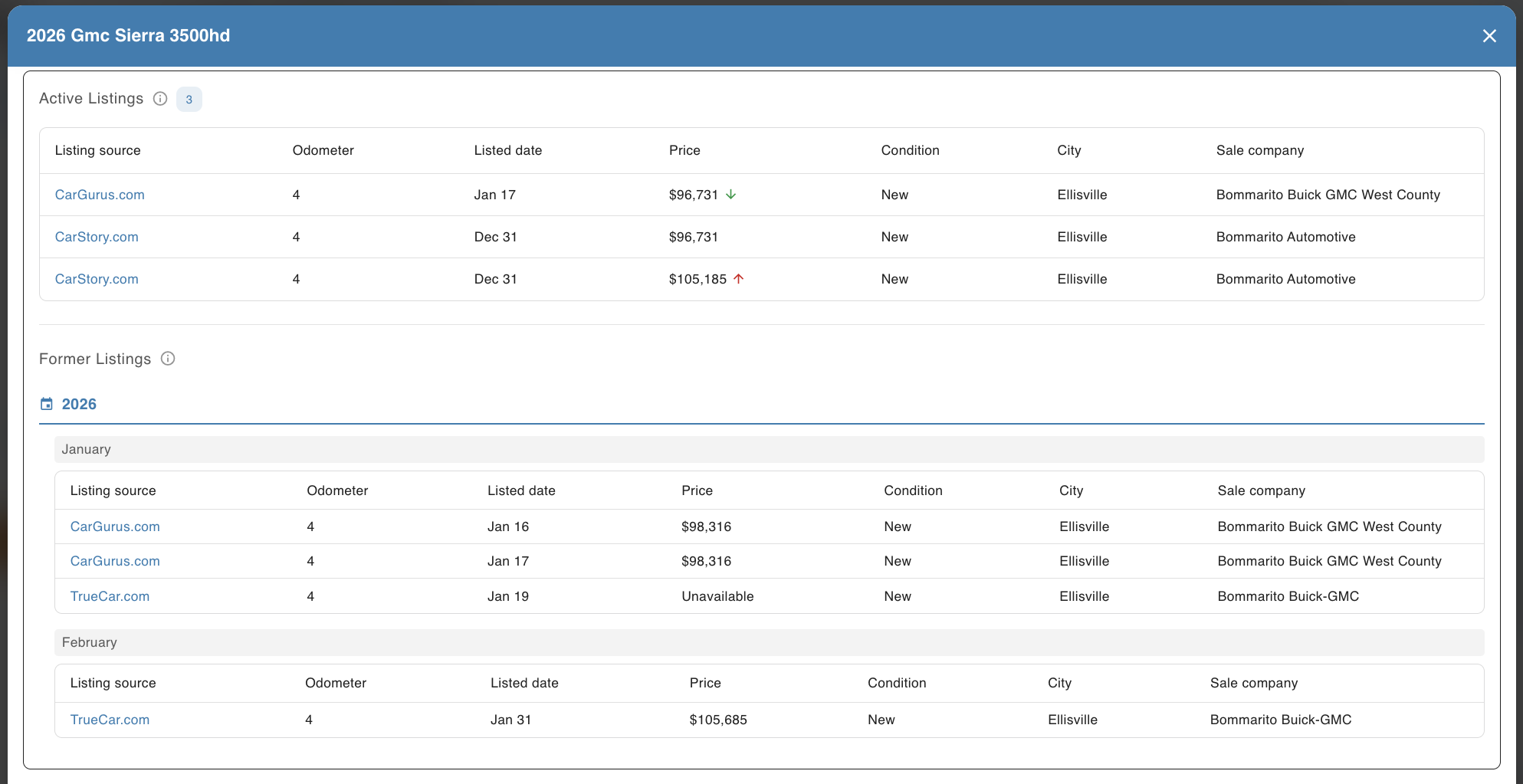Click the red price increase arrow

pyautogui.click(x=739, y=279)
